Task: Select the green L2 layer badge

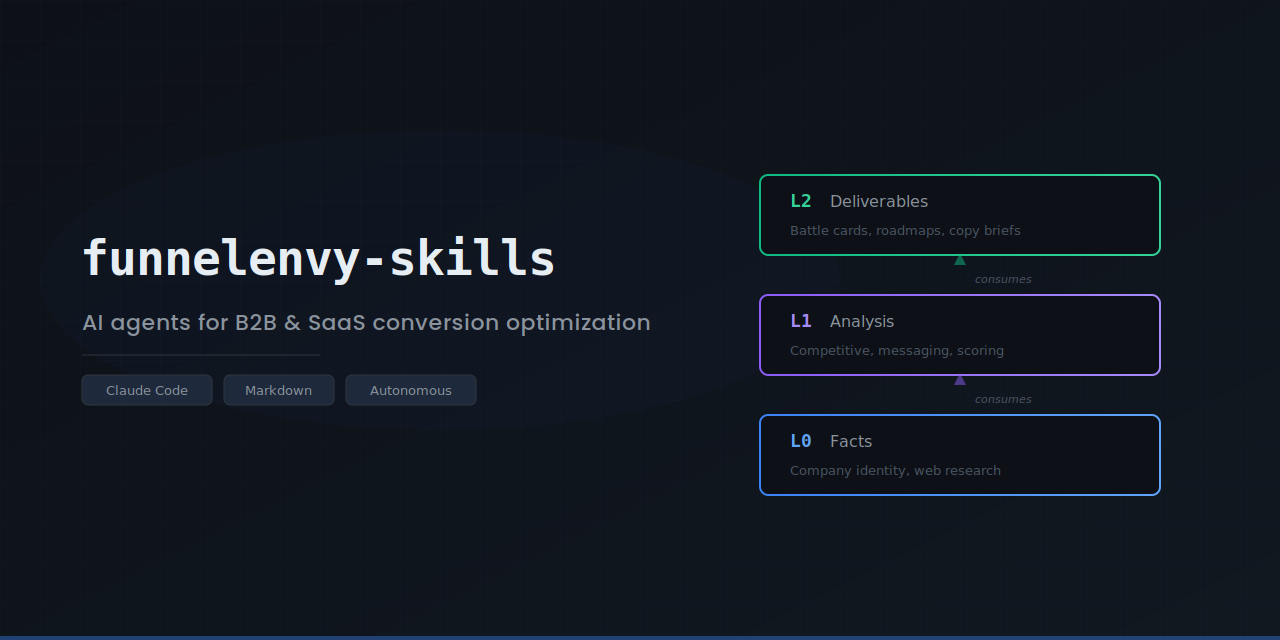Action: pos(801,201)
